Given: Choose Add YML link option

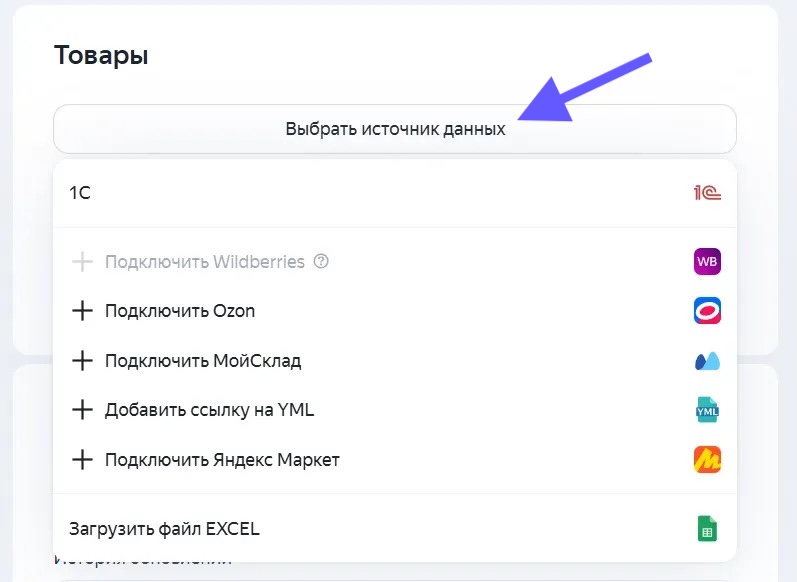Looking at the screenshot, I should [395, 410].
